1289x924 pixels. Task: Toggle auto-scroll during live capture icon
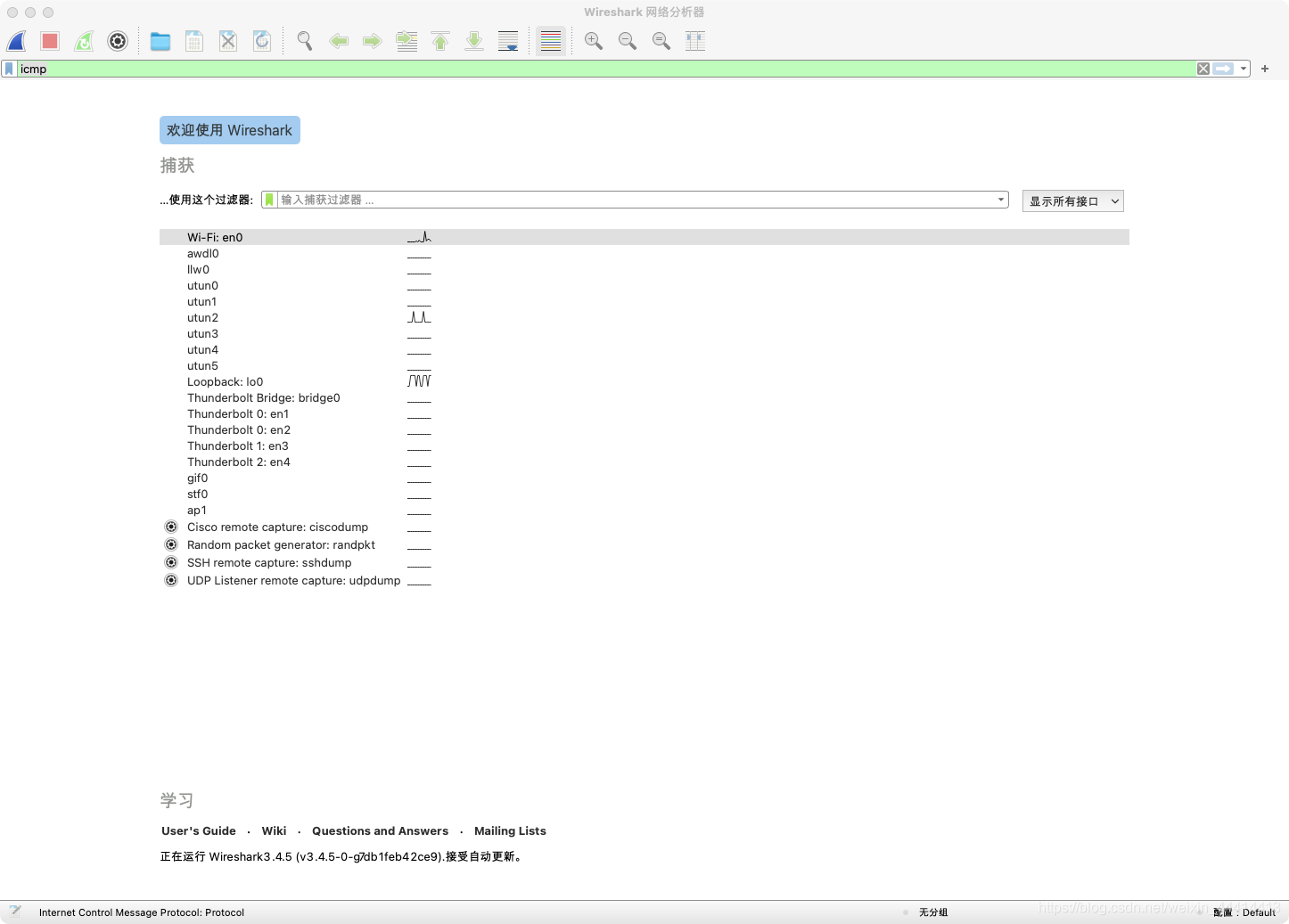[508, 41]
